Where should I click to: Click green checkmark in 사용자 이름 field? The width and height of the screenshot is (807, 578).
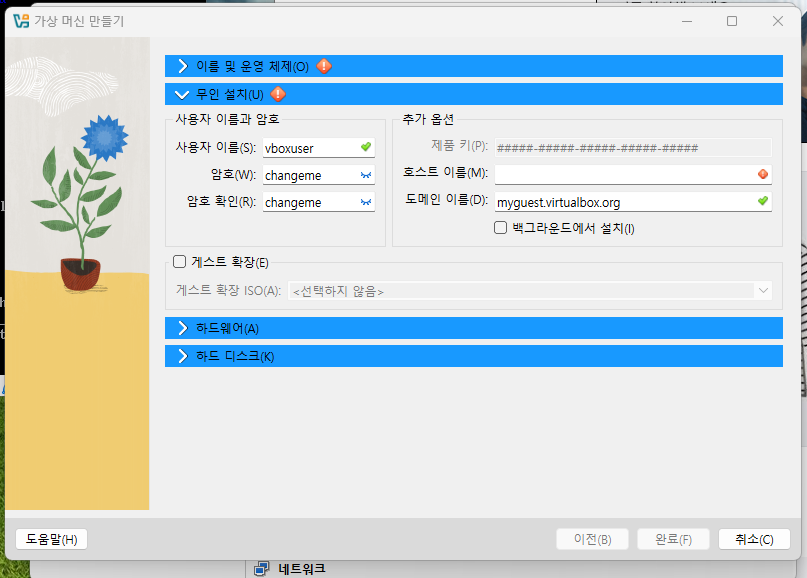pos(366,147)
